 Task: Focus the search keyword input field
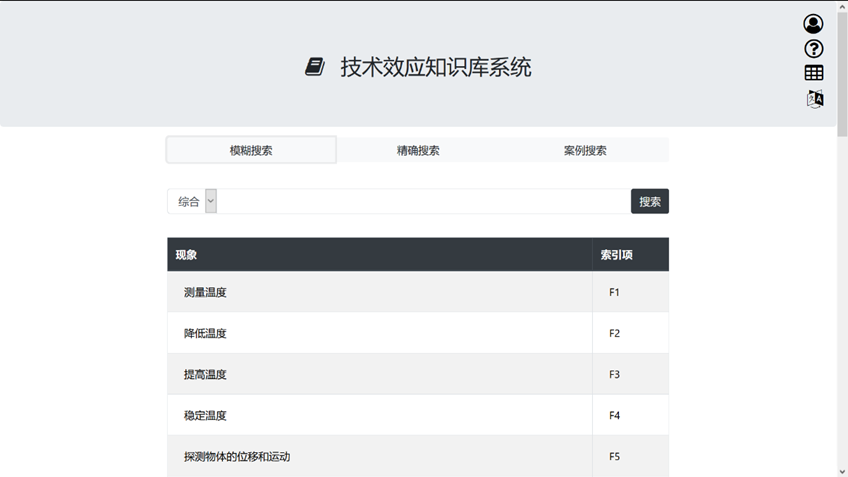(423, 201)
